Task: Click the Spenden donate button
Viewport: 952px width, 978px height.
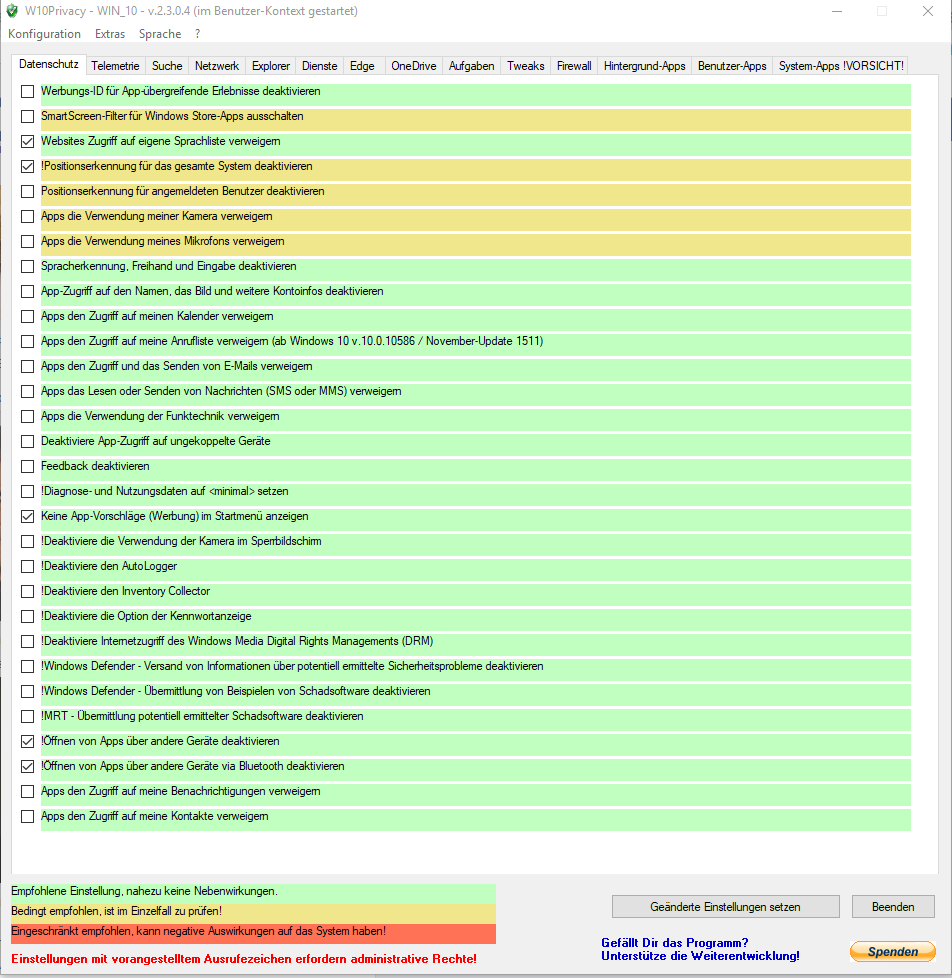Action: click(892, 952)
